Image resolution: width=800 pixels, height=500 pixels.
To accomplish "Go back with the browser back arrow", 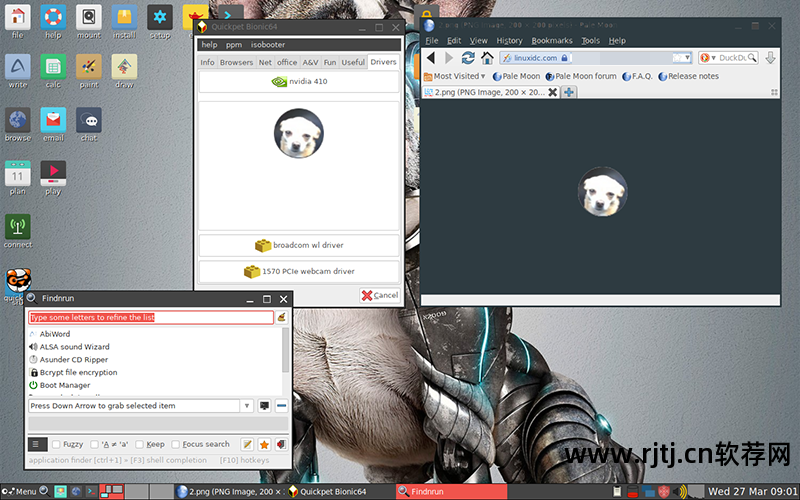I will [x=431, y=58].
